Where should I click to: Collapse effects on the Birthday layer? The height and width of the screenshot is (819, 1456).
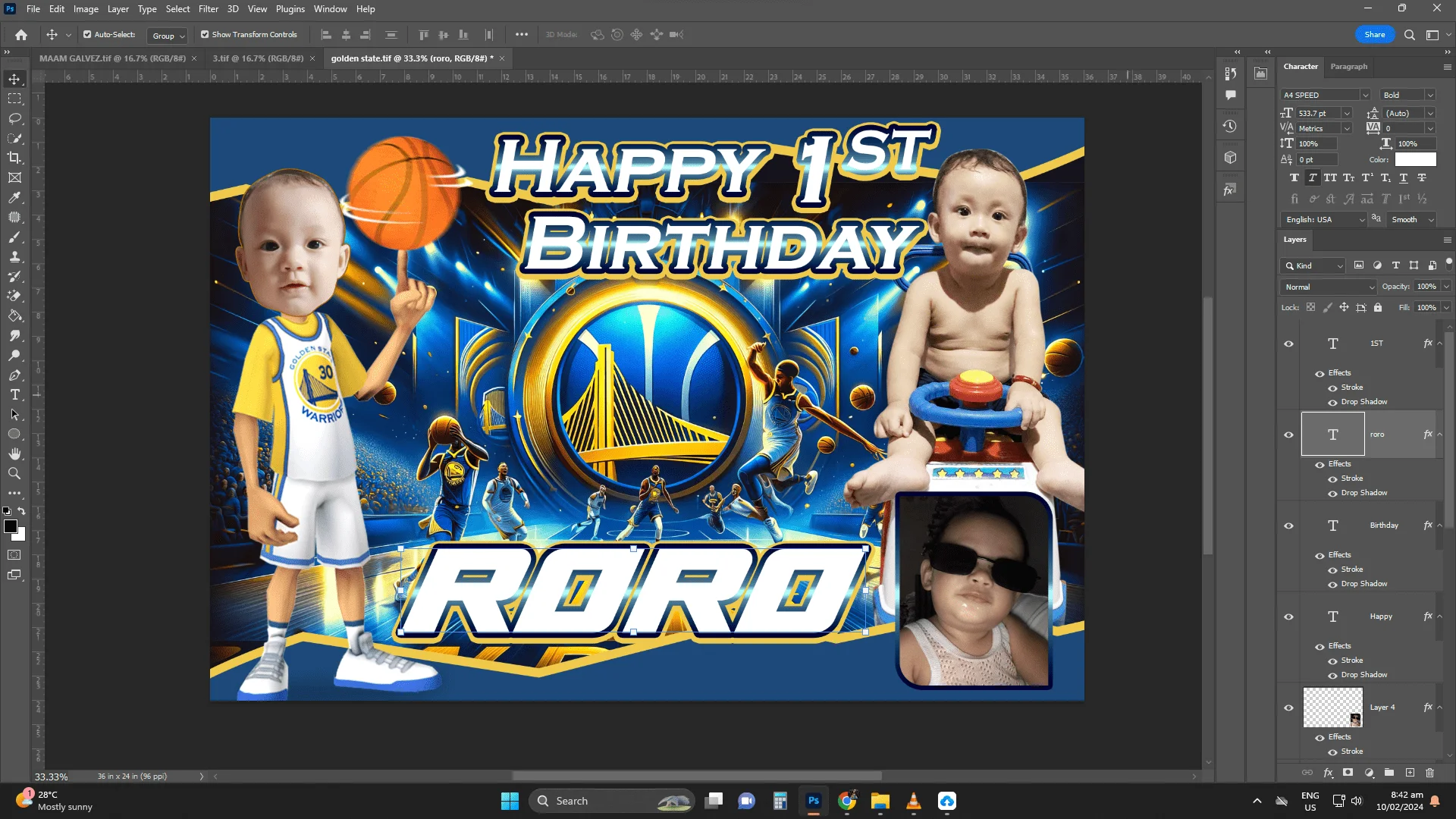[x=1439, y=526]
